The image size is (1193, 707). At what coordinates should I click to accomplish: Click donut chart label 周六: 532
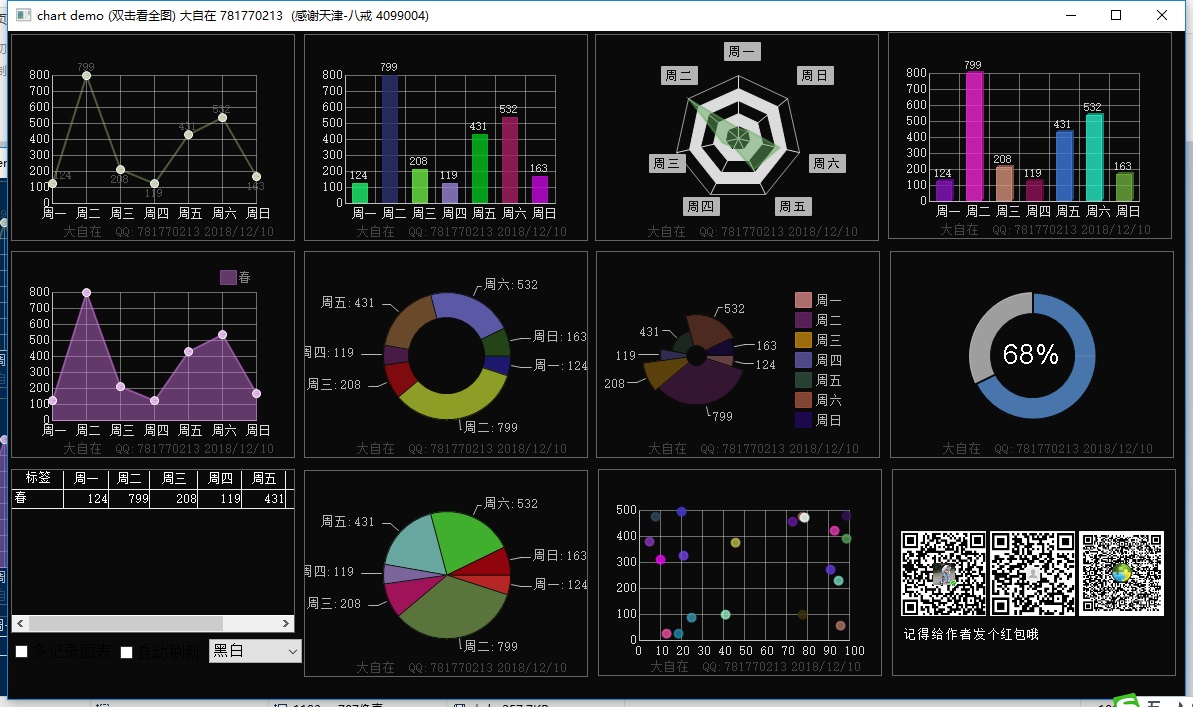tap(511, 284)
